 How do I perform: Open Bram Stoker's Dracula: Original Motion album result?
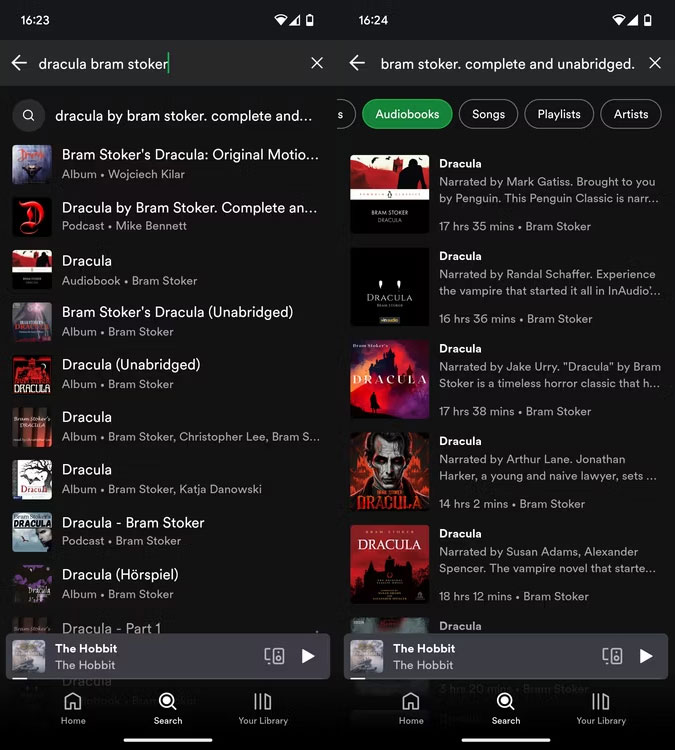pos(166,164)
